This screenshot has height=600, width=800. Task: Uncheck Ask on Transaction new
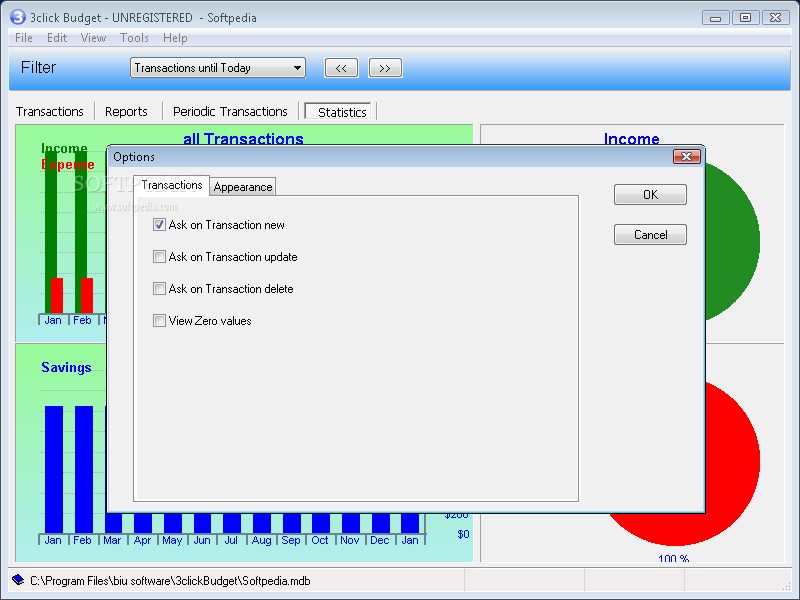point(159,224)
